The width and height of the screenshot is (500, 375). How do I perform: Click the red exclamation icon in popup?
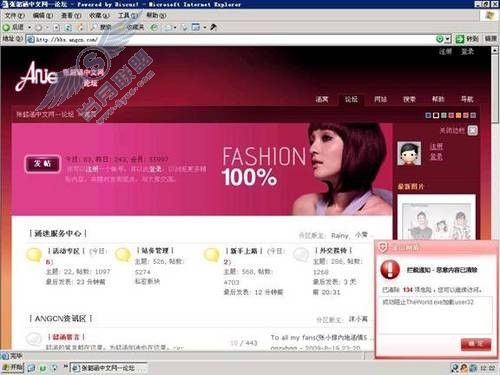pyautogui.click(x=390, y=270)
